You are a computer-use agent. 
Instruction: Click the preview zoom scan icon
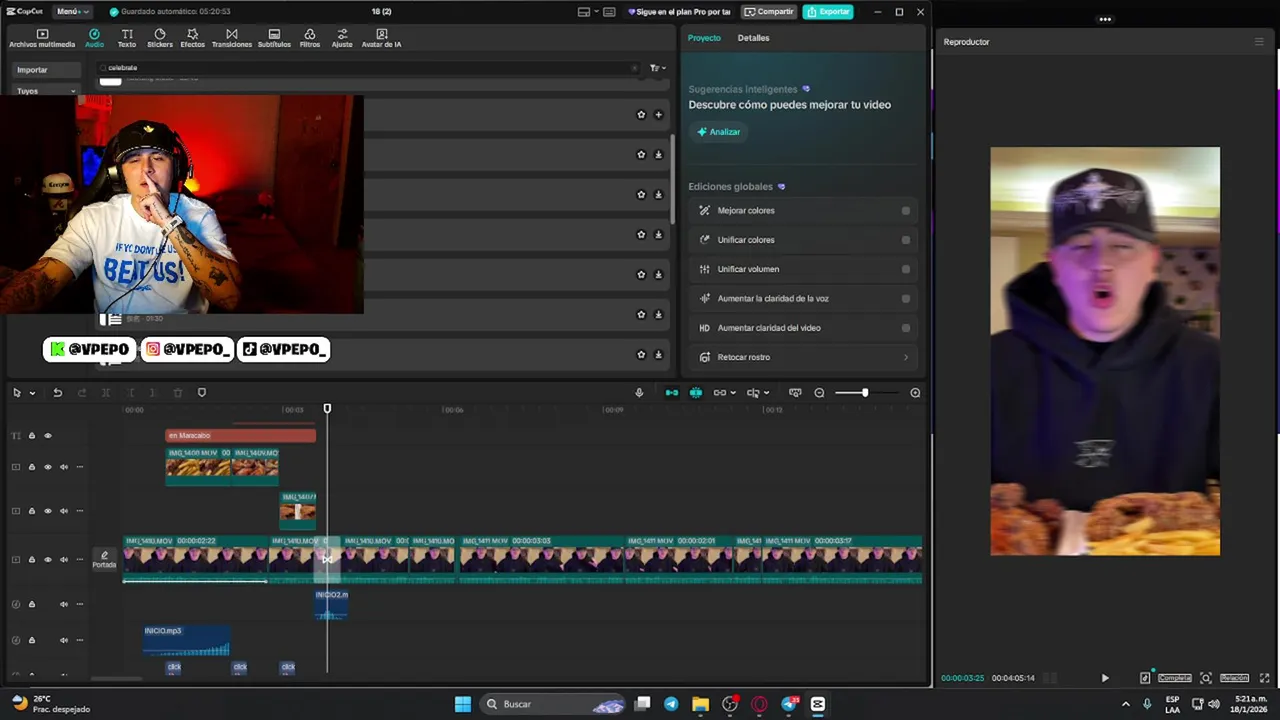click(x=1206, y=678)
